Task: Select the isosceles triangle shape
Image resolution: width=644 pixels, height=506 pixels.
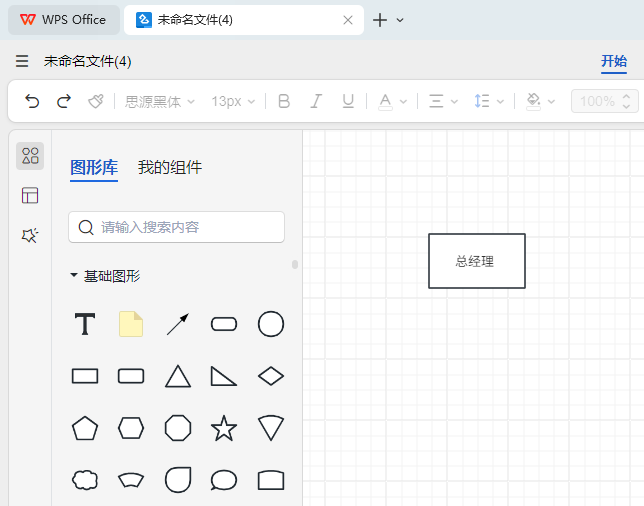Action: pos(178,376)
